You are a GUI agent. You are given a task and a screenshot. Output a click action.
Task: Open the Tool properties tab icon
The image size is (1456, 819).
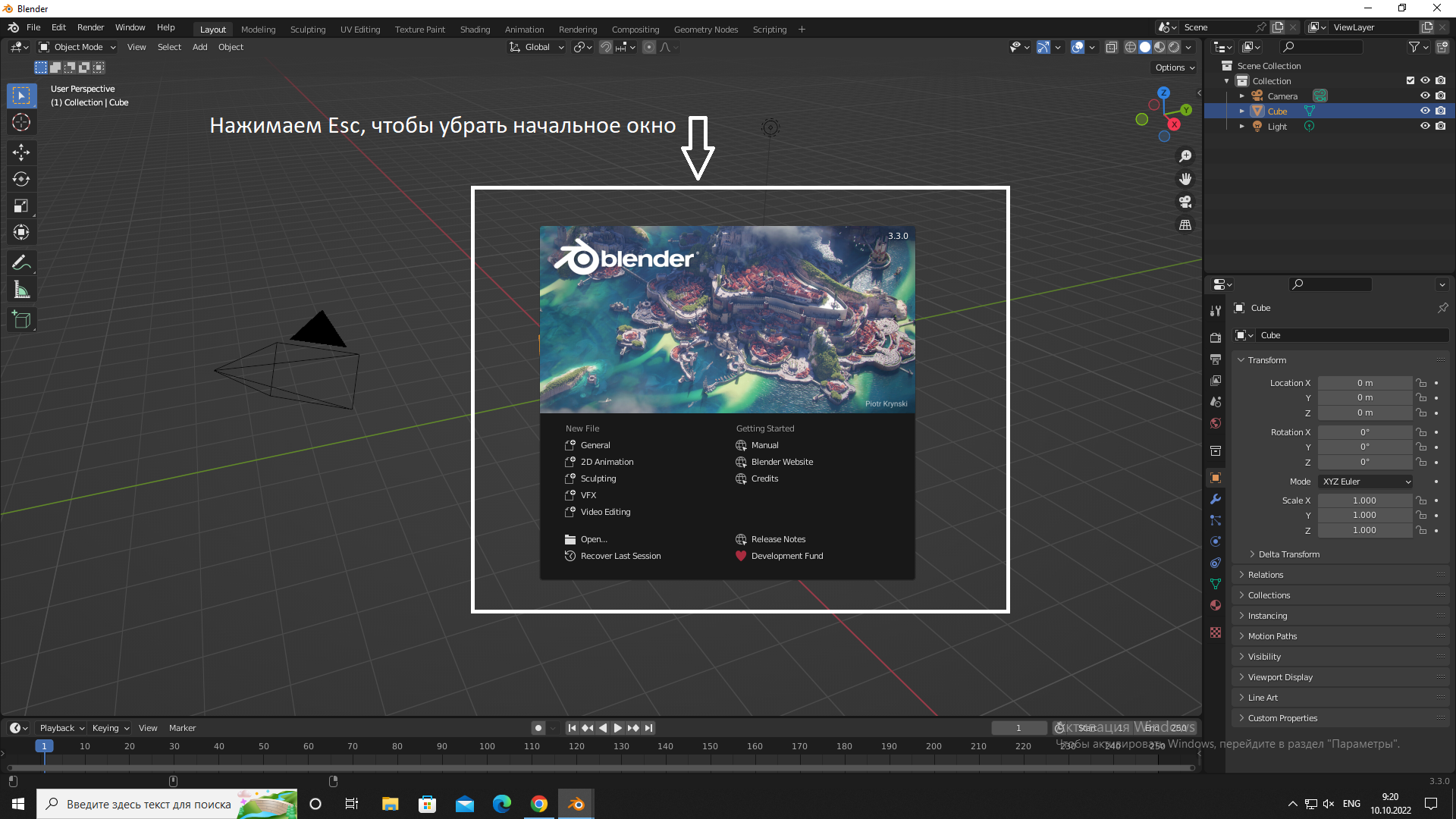(x=1216, y=310)
